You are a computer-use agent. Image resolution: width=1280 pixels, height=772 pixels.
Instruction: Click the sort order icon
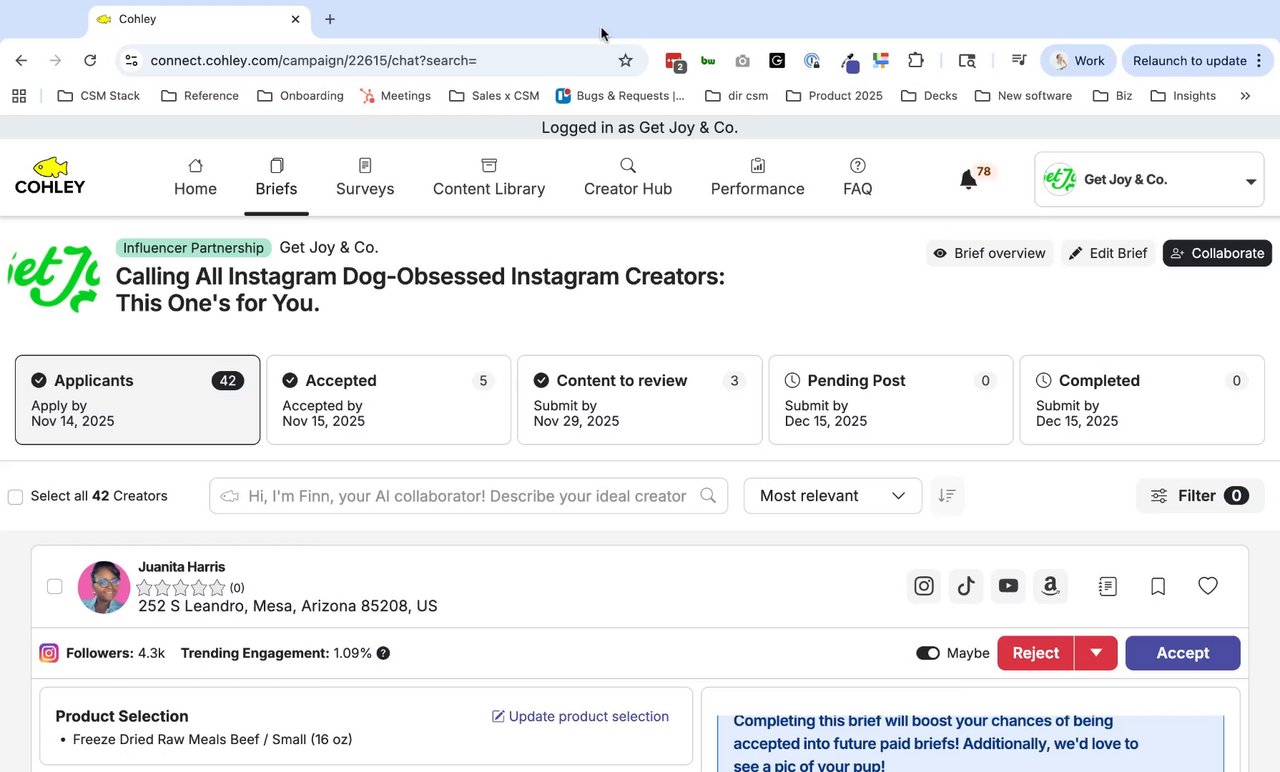coord(947,496)
